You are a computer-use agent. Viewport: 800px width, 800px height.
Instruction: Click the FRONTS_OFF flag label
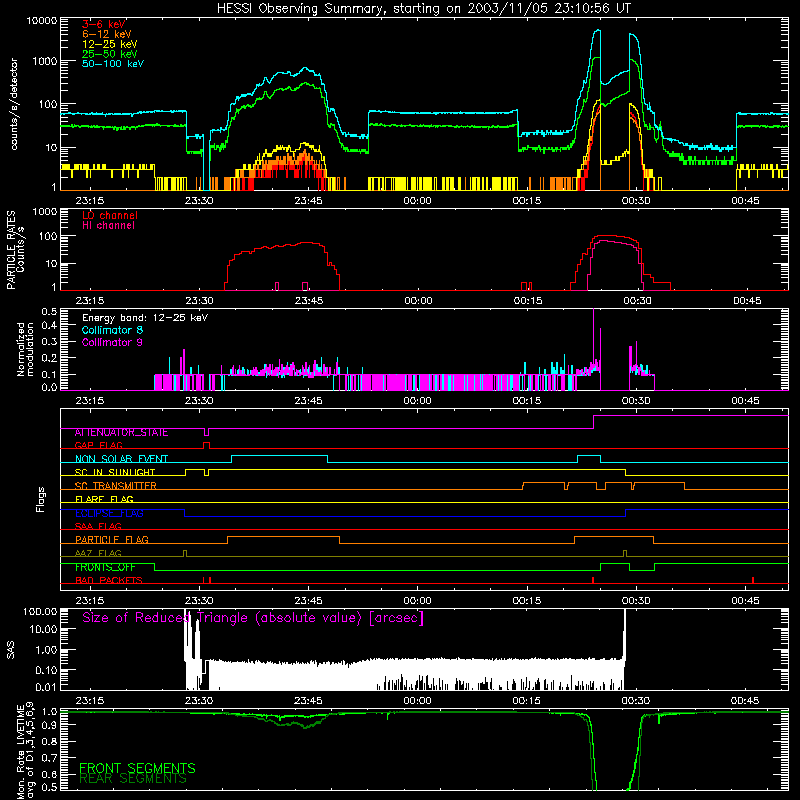[105, 567]
